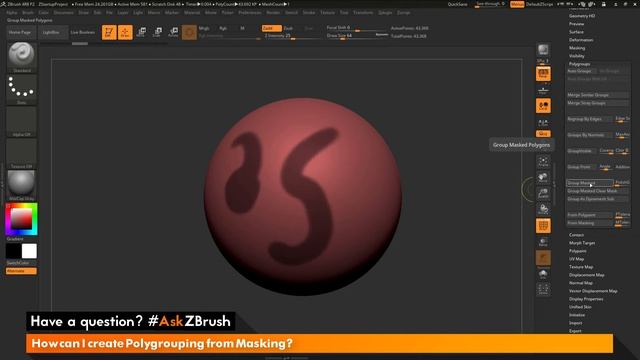The image size is (640, 360).
Task: Open the Texture Off selector
Action: (x=22, y=153)
